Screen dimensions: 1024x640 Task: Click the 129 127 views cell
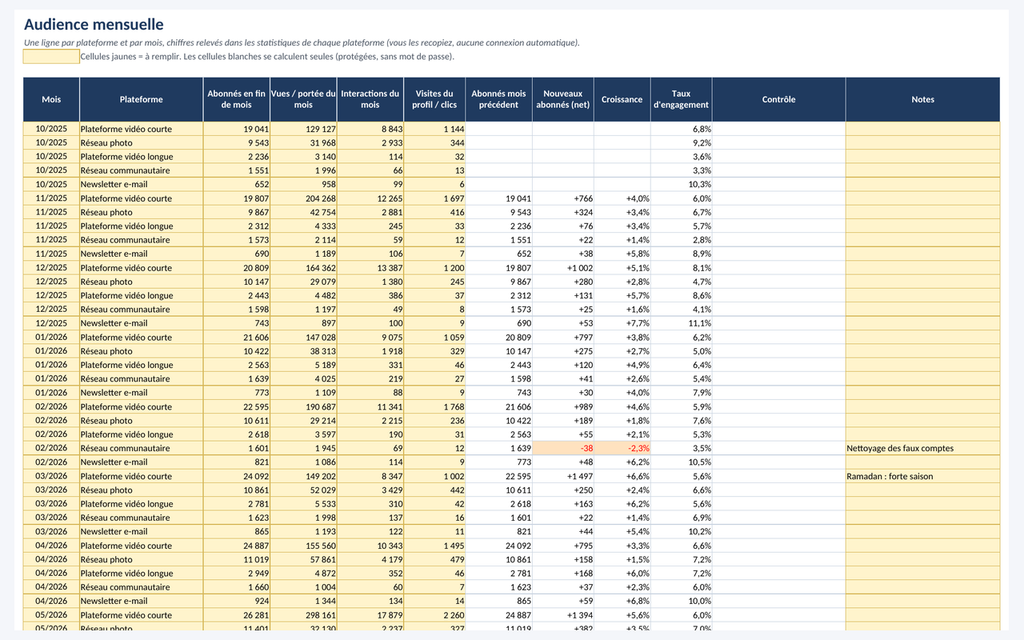(304, 129)
